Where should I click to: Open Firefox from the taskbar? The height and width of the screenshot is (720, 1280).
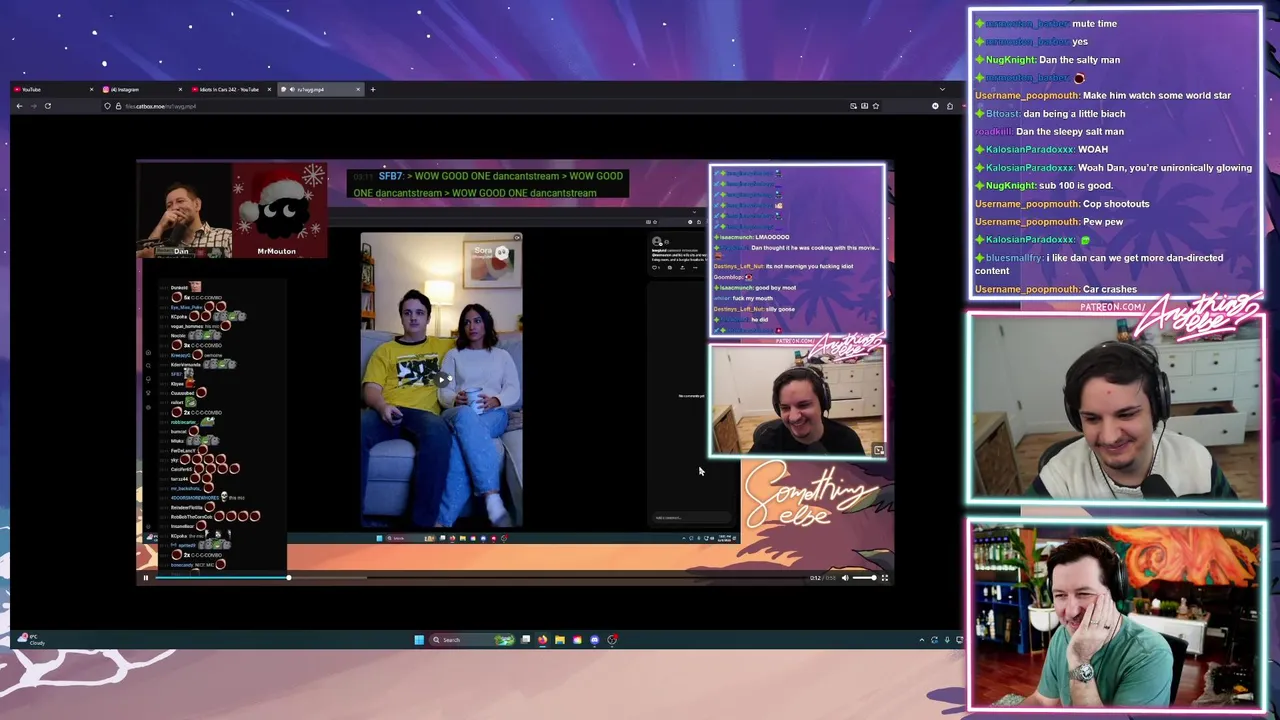coord(543,640)
